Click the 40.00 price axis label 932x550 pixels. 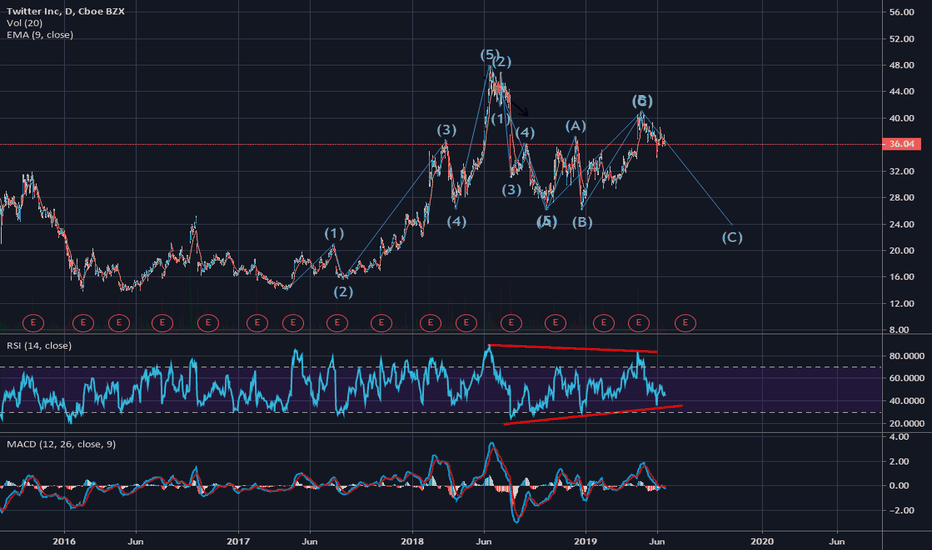click(902, 118)
